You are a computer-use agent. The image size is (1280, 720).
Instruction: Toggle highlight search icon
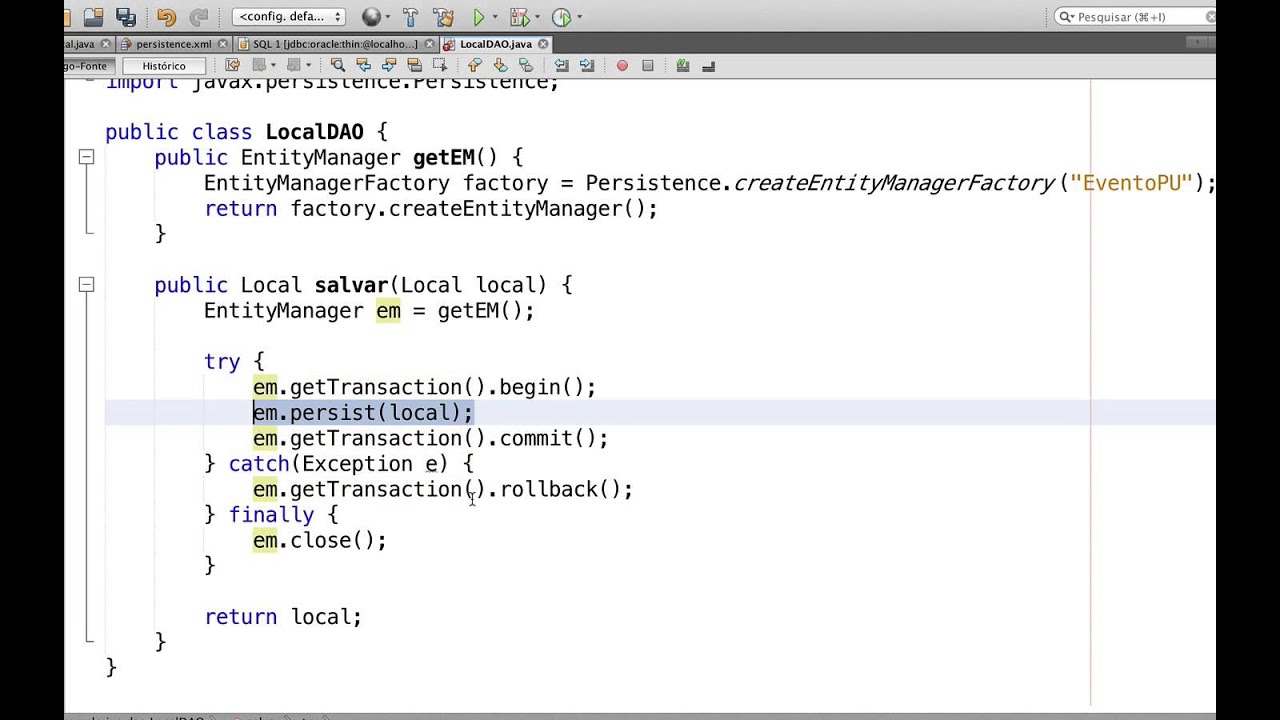[414, 66]
